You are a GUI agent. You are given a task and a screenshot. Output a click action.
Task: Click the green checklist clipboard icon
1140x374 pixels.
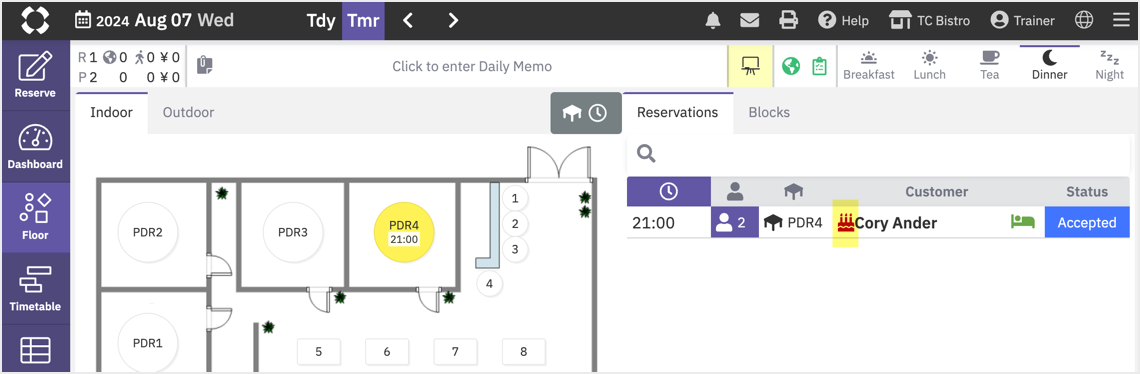pyautogui.click(x=819, y=66)
